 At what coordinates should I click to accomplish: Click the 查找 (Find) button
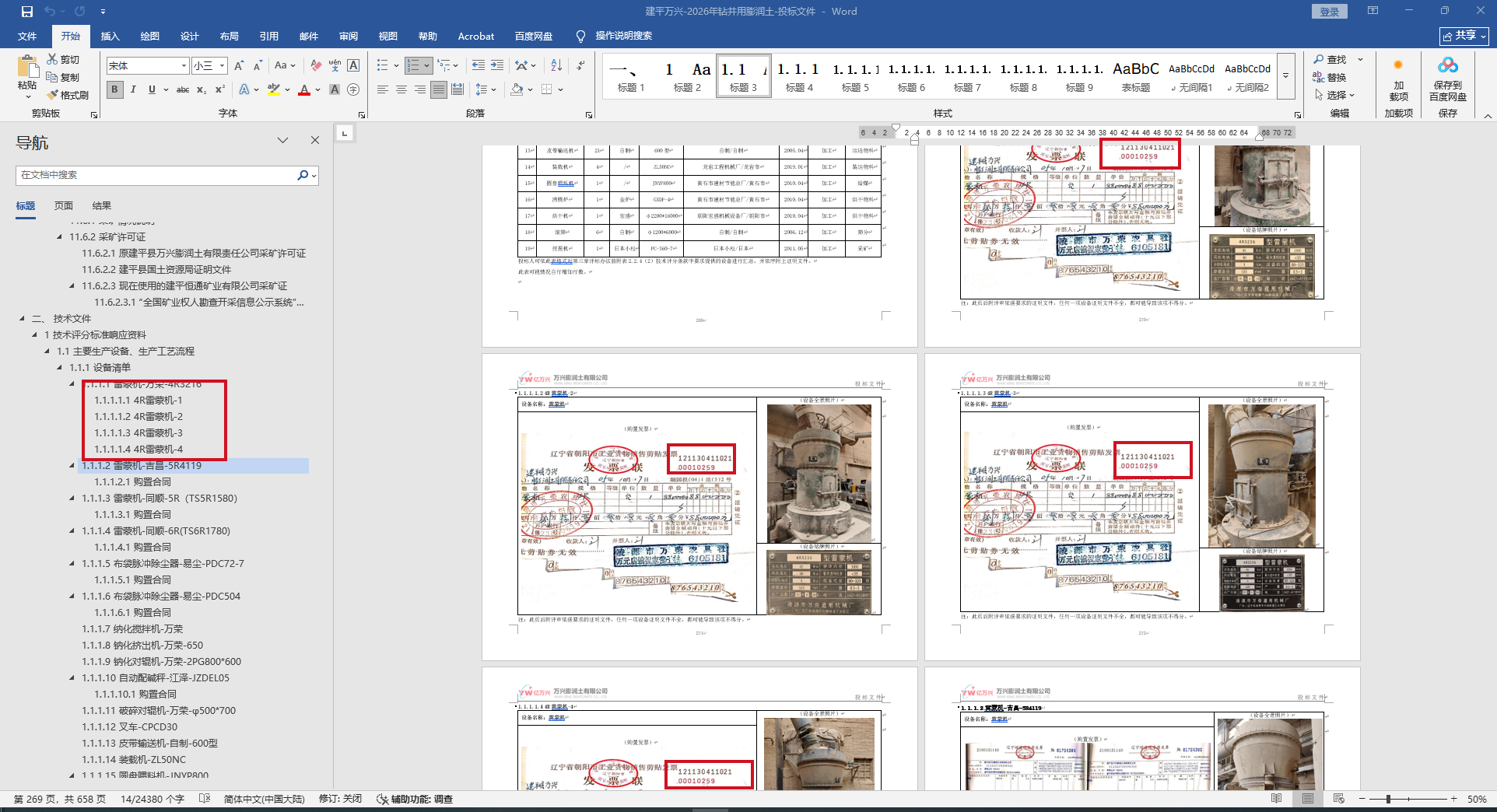click(x=1330, y=59)
